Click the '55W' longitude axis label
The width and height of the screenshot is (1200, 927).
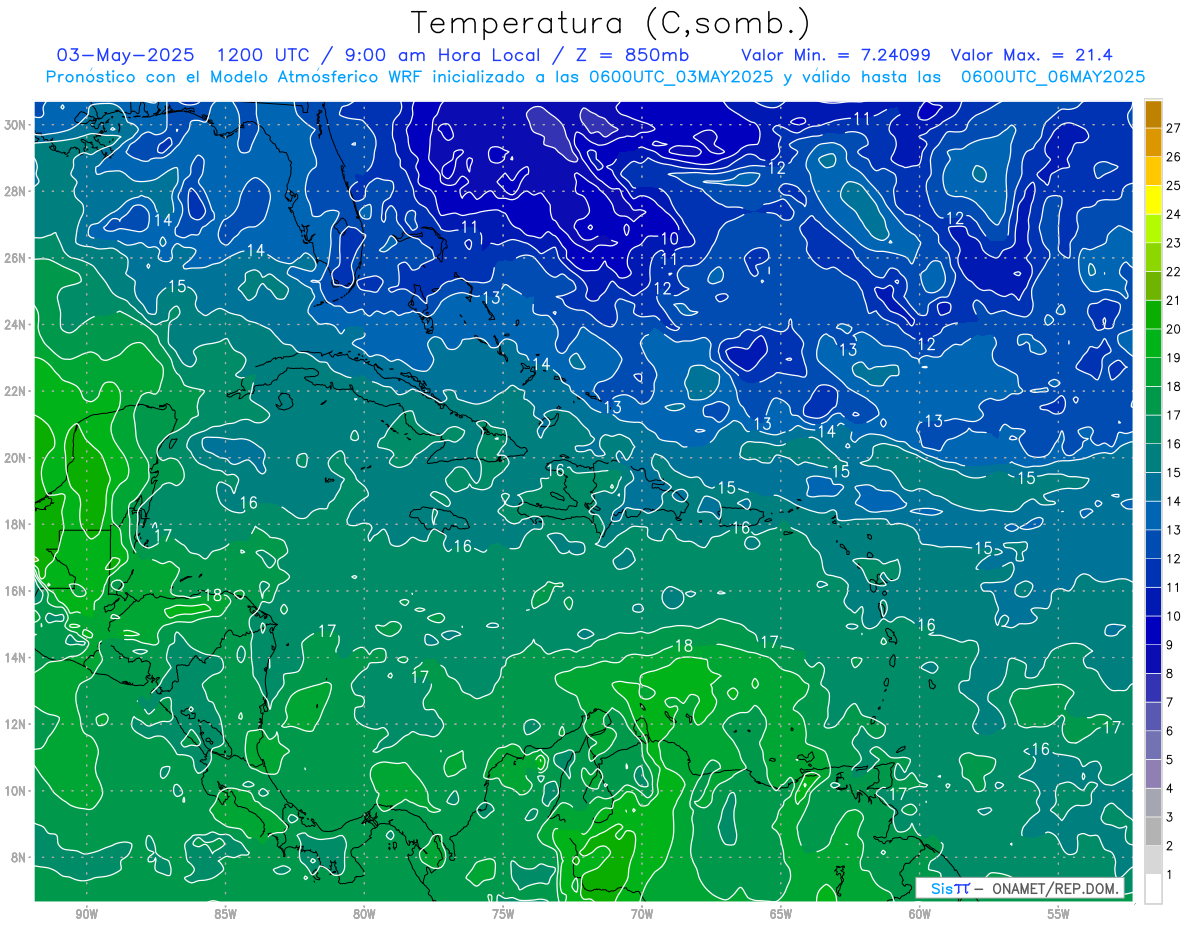[x=1059, y=914]
